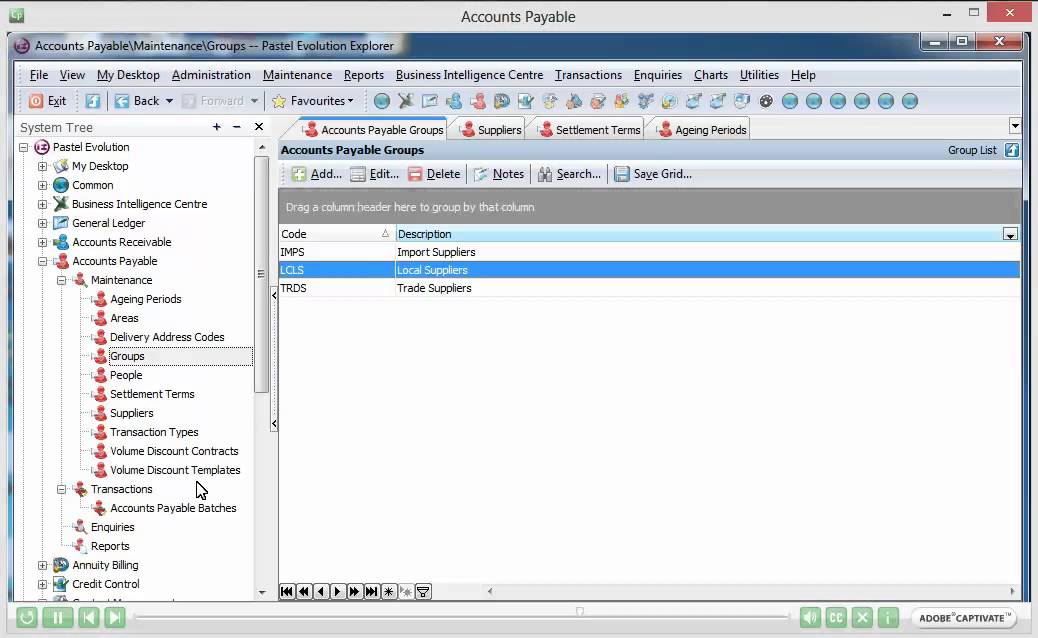The width and height of the screenshot is (1038, 638).
Task: Click the Captivate rewind button
Action: [x=26, y=618]
